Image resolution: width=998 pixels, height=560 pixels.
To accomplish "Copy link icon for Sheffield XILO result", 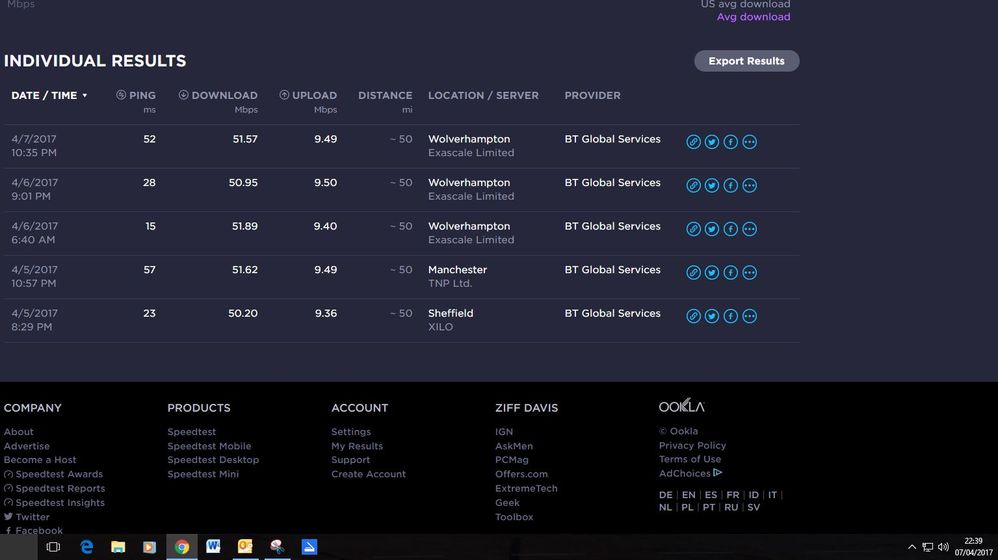I will click(693, 316).
